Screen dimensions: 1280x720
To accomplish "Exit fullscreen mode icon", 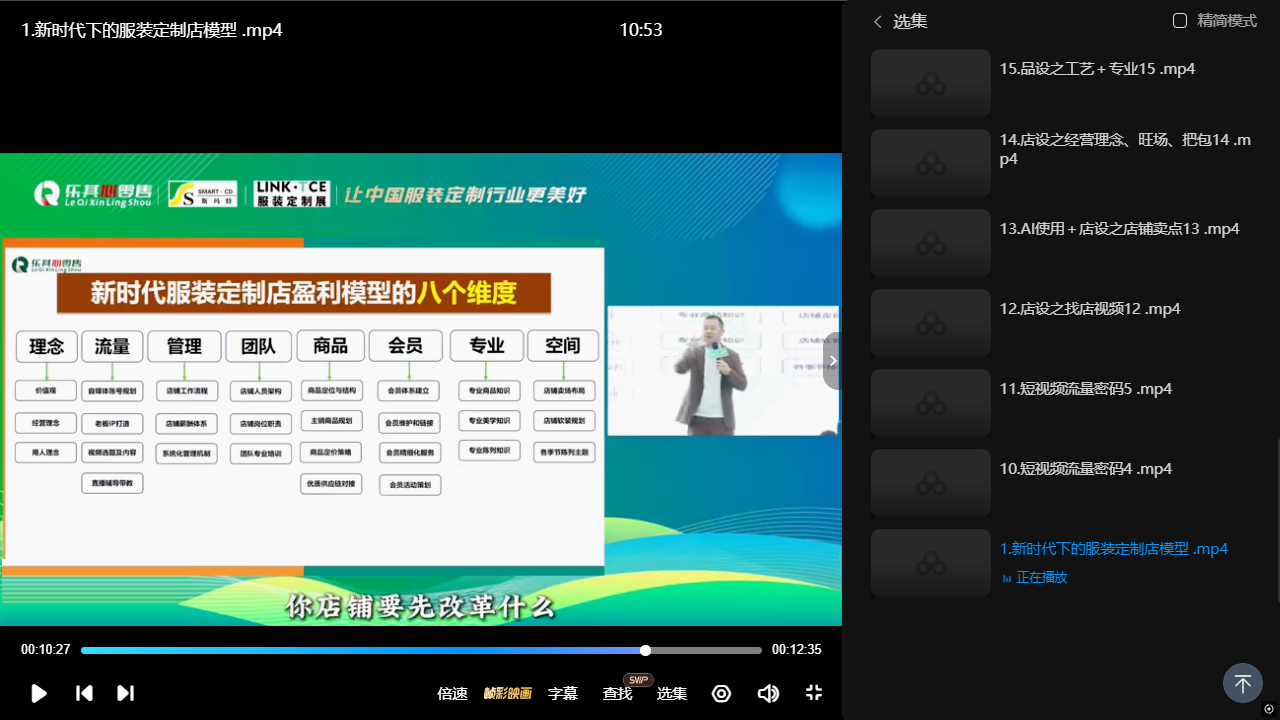I will click(x=814, y=693).
